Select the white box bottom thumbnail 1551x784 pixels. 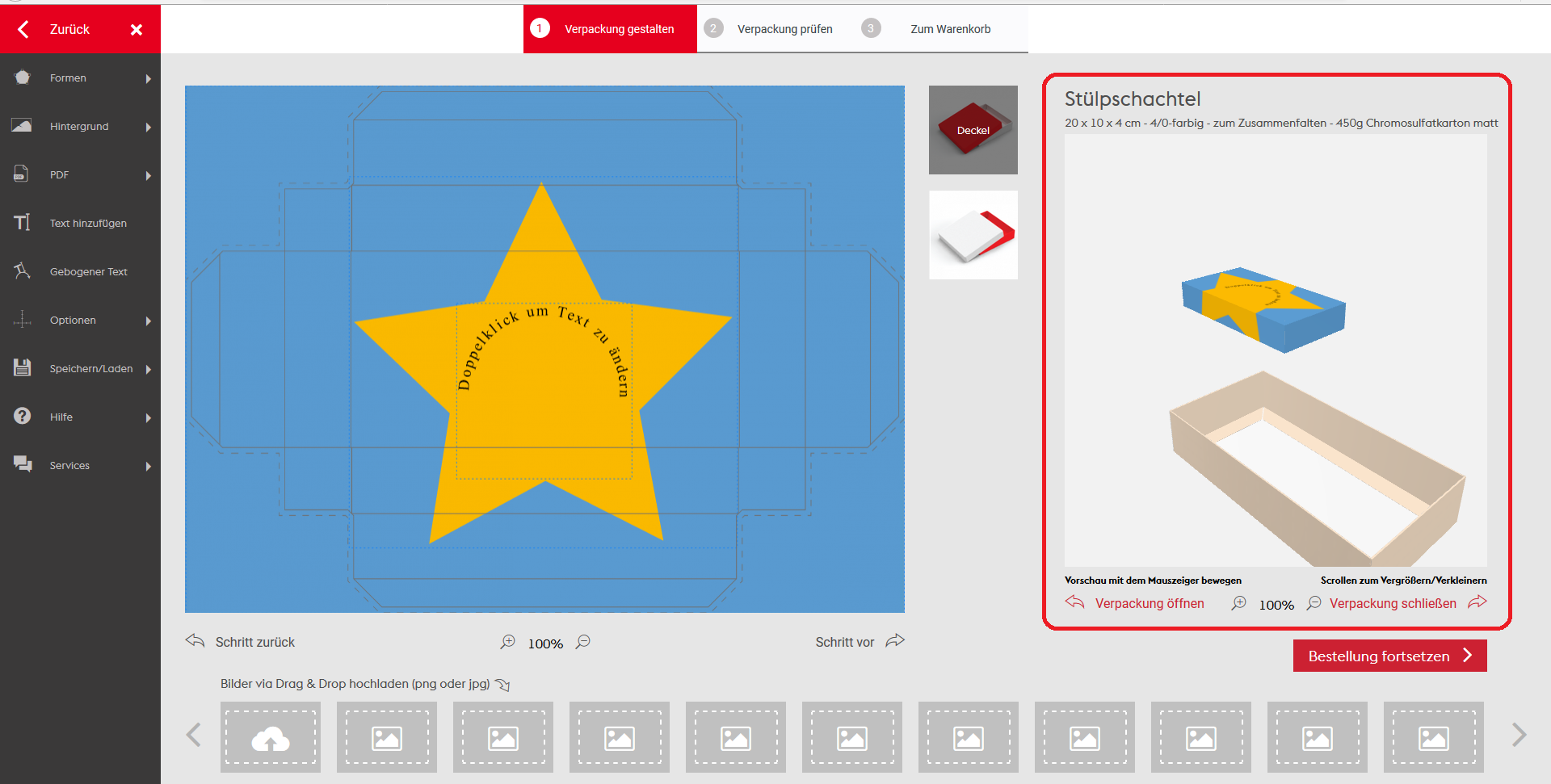coord(973,235)
